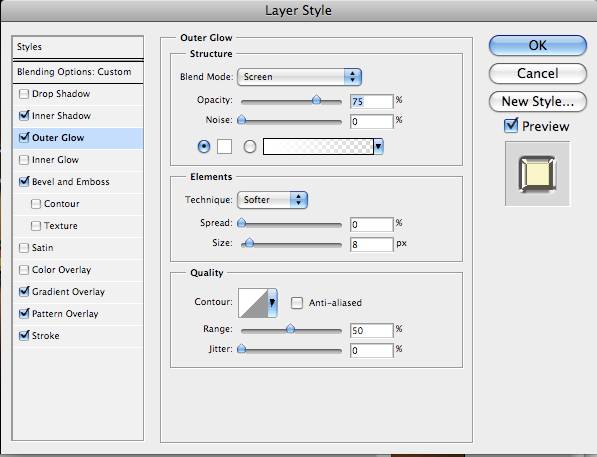Click the layer style preview thumbnail

pos(537,174)
